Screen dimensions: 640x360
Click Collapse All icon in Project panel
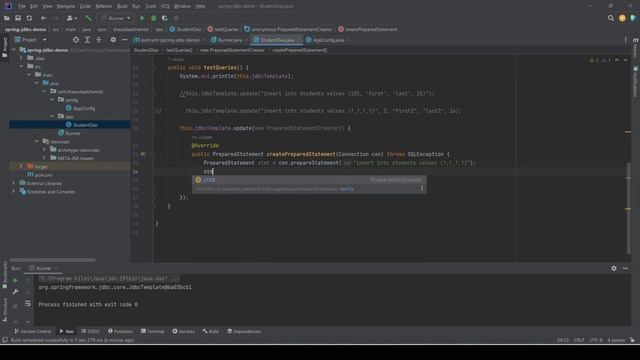(98, 40)
